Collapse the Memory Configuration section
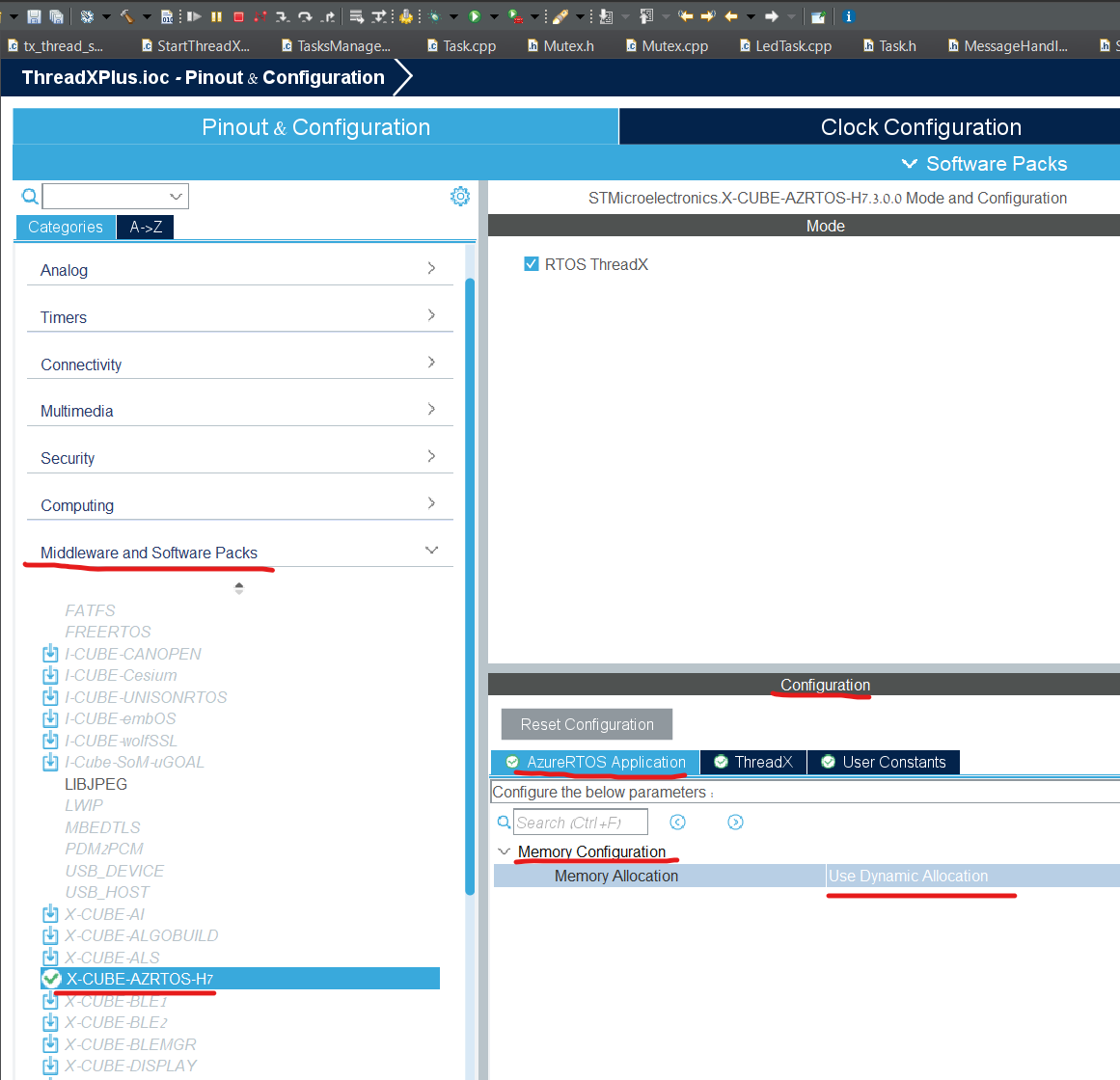Image resolution: width=1120 pixels, height=1080 pixels. pos(504,851)
